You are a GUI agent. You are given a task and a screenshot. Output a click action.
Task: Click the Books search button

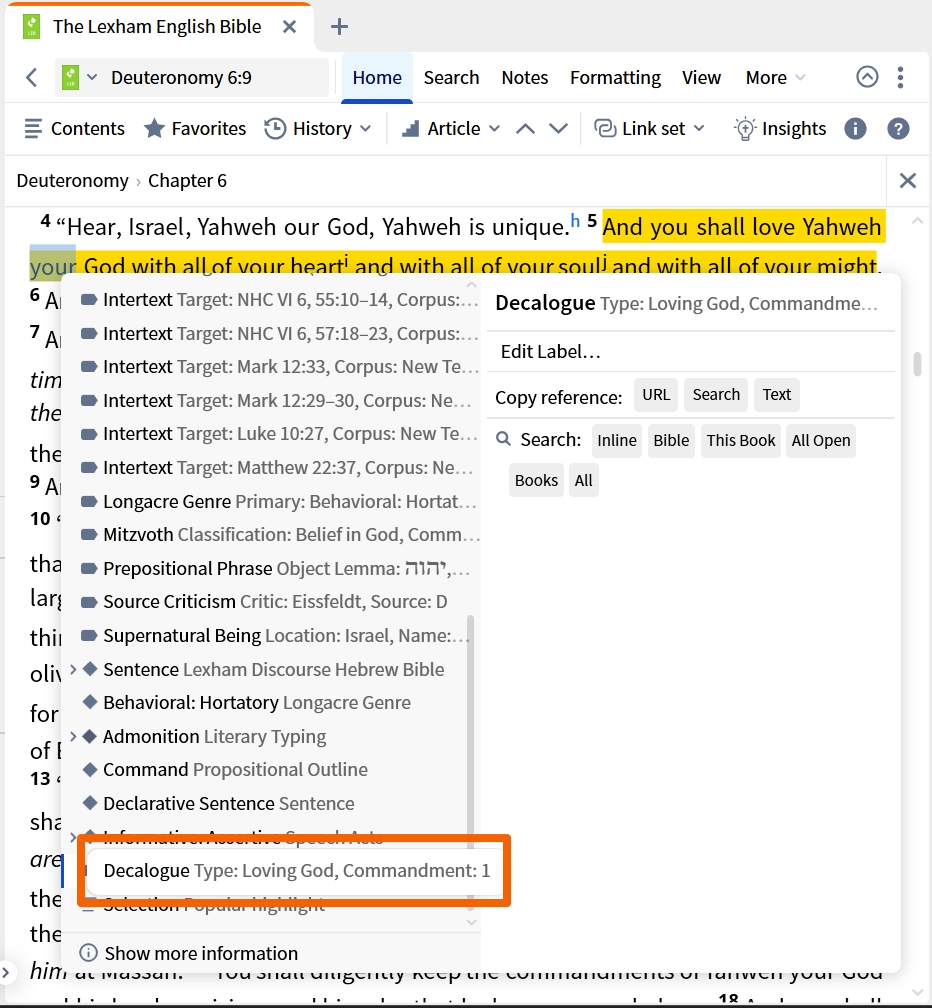[x=536, y=480]
